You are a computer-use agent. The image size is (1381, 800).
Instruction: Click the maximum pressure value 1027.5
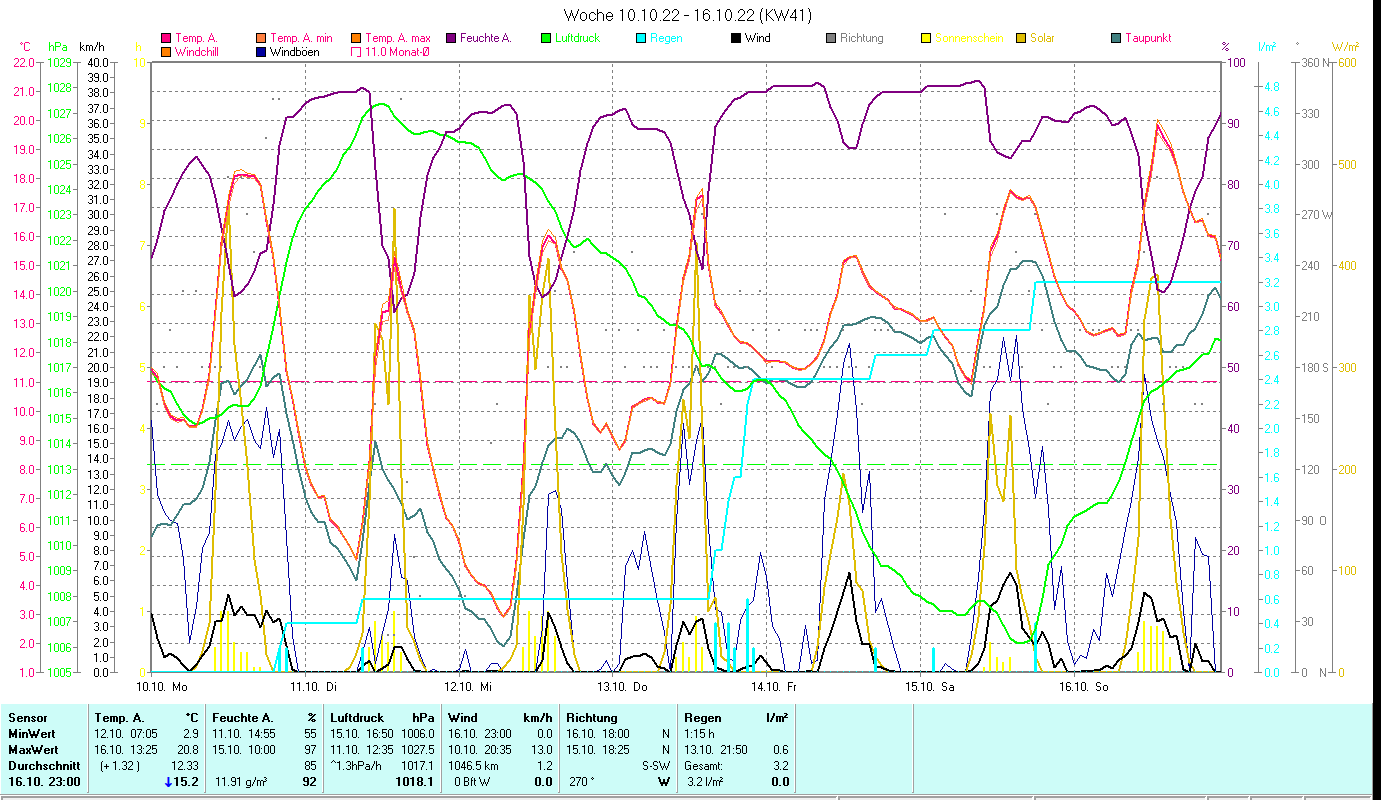pyautogui.click(x=417, y=750)
